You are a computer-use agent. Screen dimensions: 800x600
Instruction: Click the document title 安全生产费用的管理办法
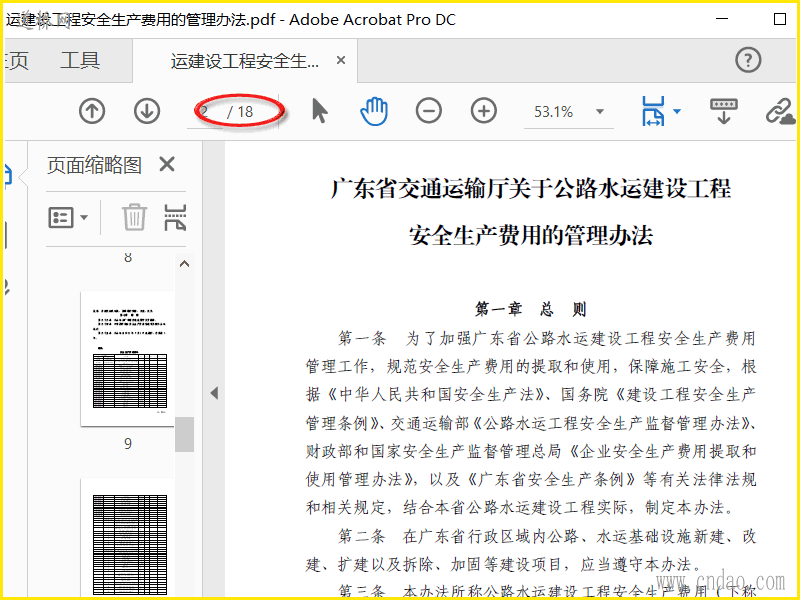pos(531,235)
